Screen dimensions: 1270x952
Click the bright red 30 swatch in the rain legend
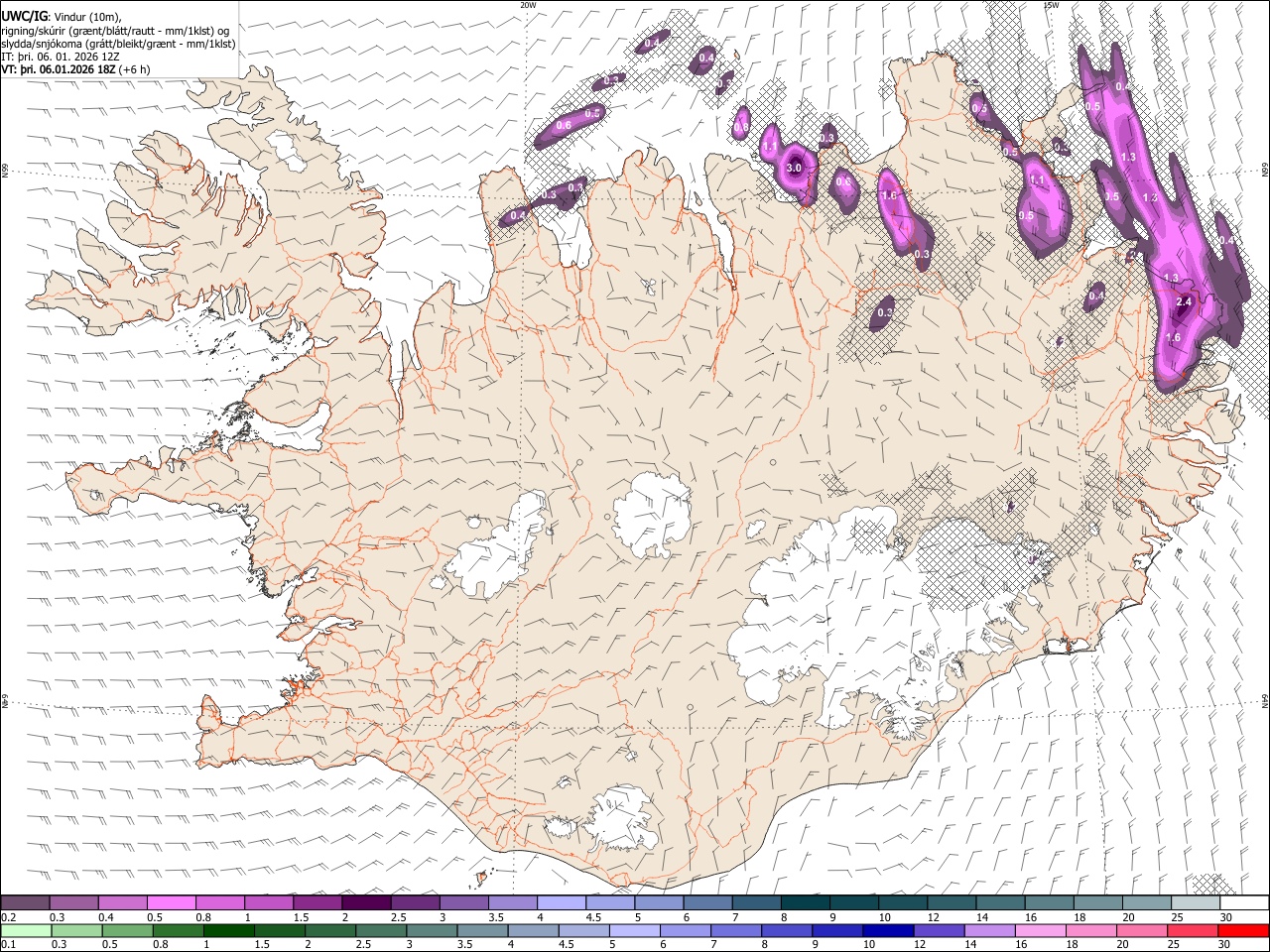coord(1243,930)
